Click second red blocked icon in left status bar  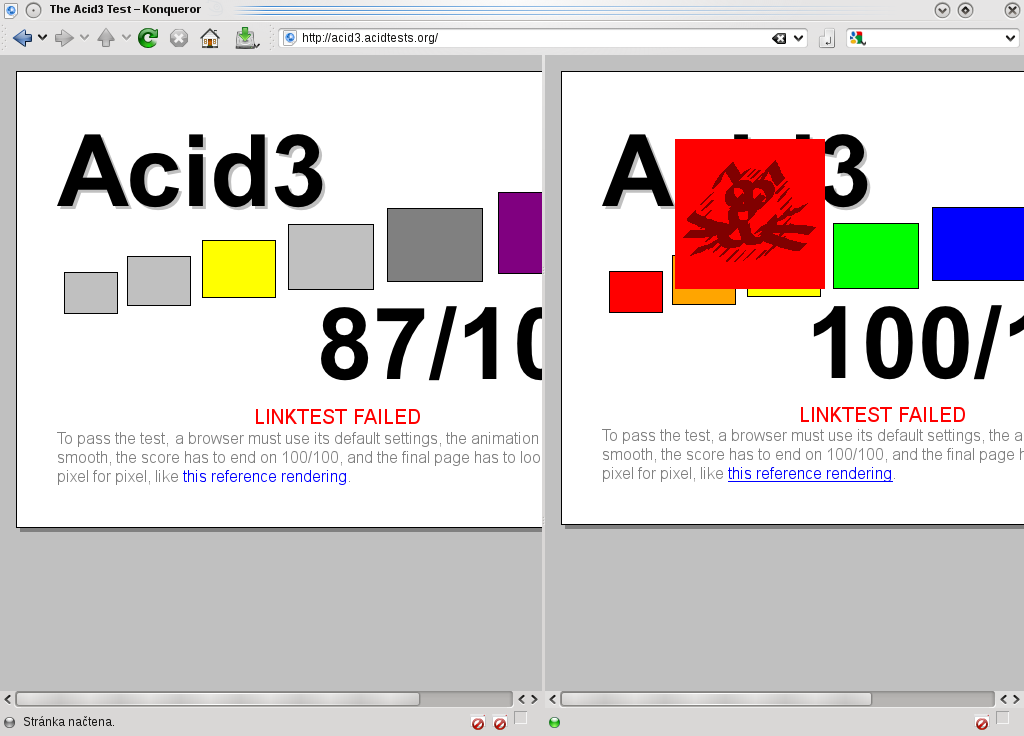[500, 724]
